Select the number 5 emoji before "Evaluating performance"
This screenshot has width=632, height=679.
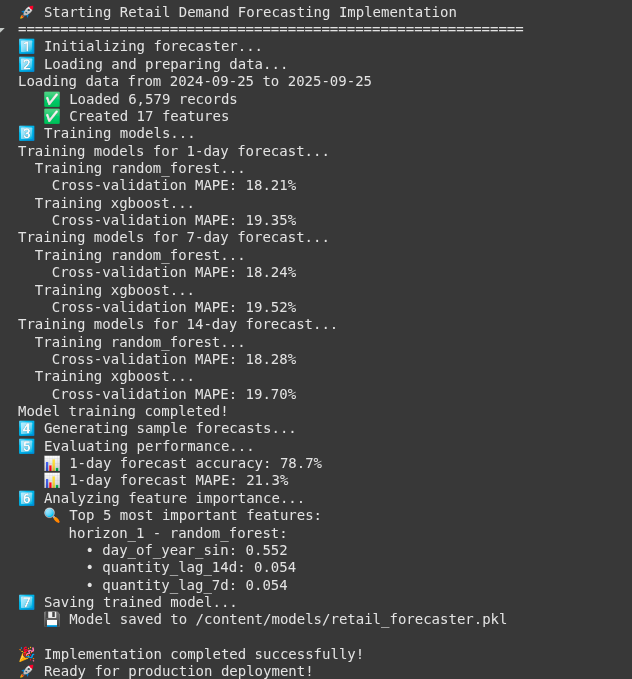coord(26,446)
